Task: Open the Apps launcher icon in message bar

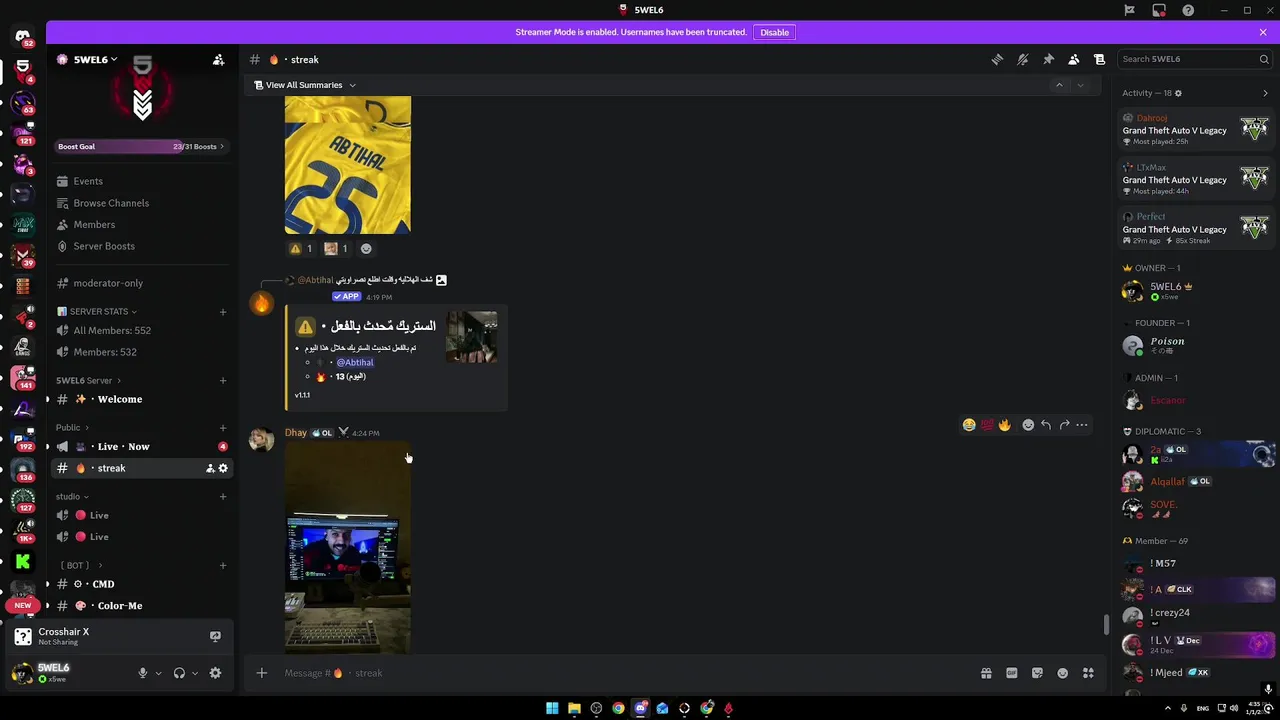Action: 1088,673
